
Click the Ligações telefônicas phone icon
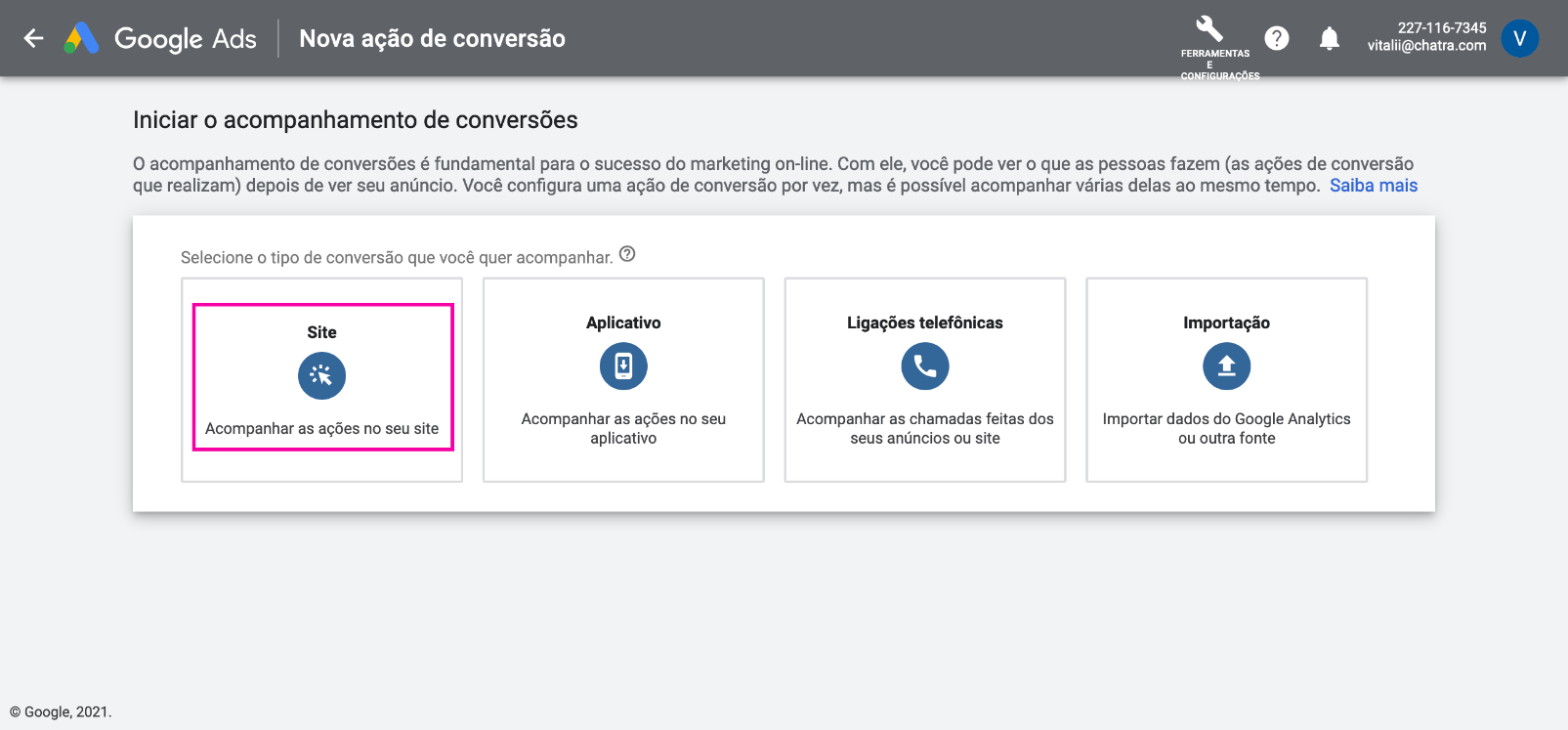(x=925, y=366)
